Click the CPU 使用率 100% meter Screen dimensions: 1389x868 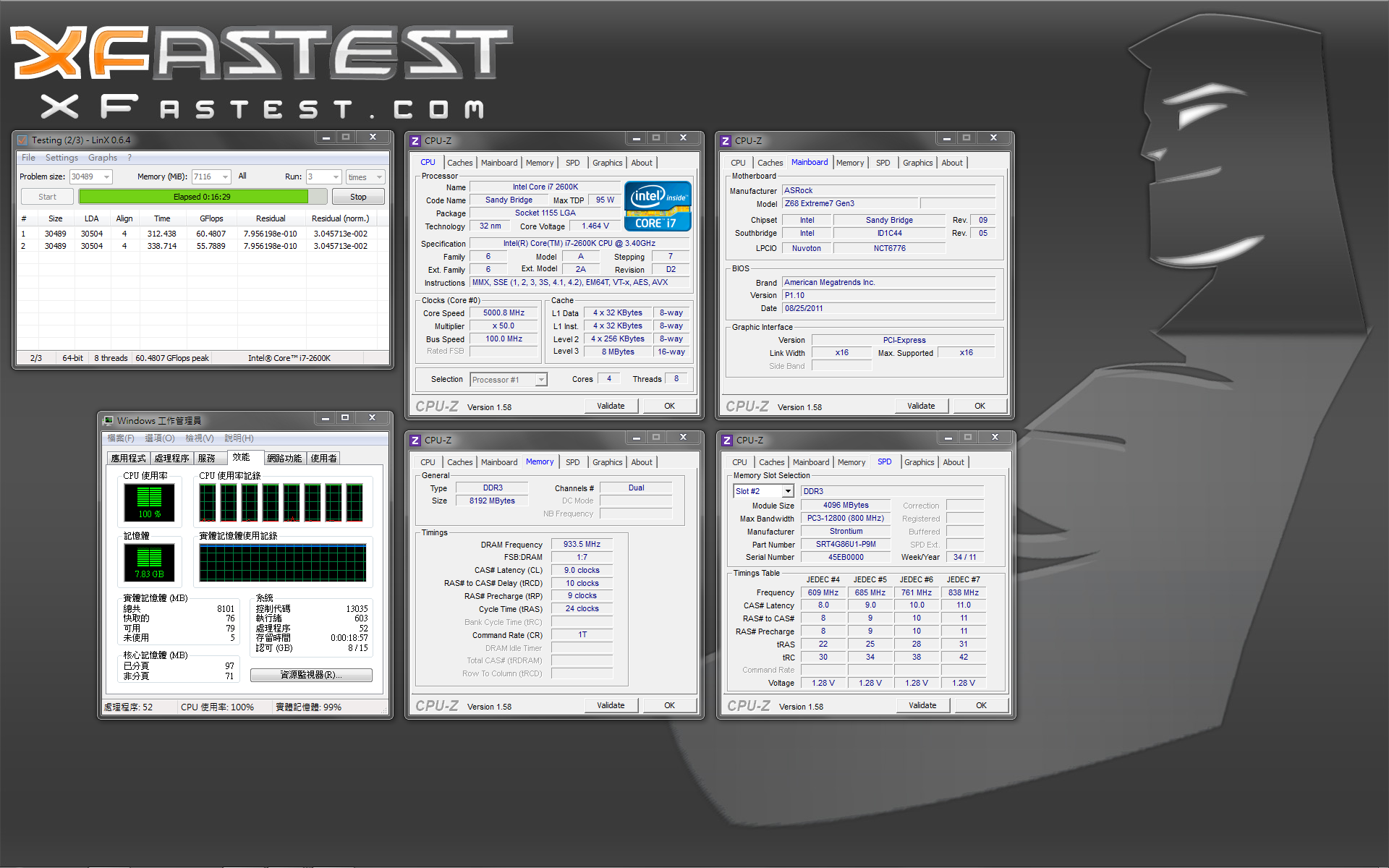[149, 503]
